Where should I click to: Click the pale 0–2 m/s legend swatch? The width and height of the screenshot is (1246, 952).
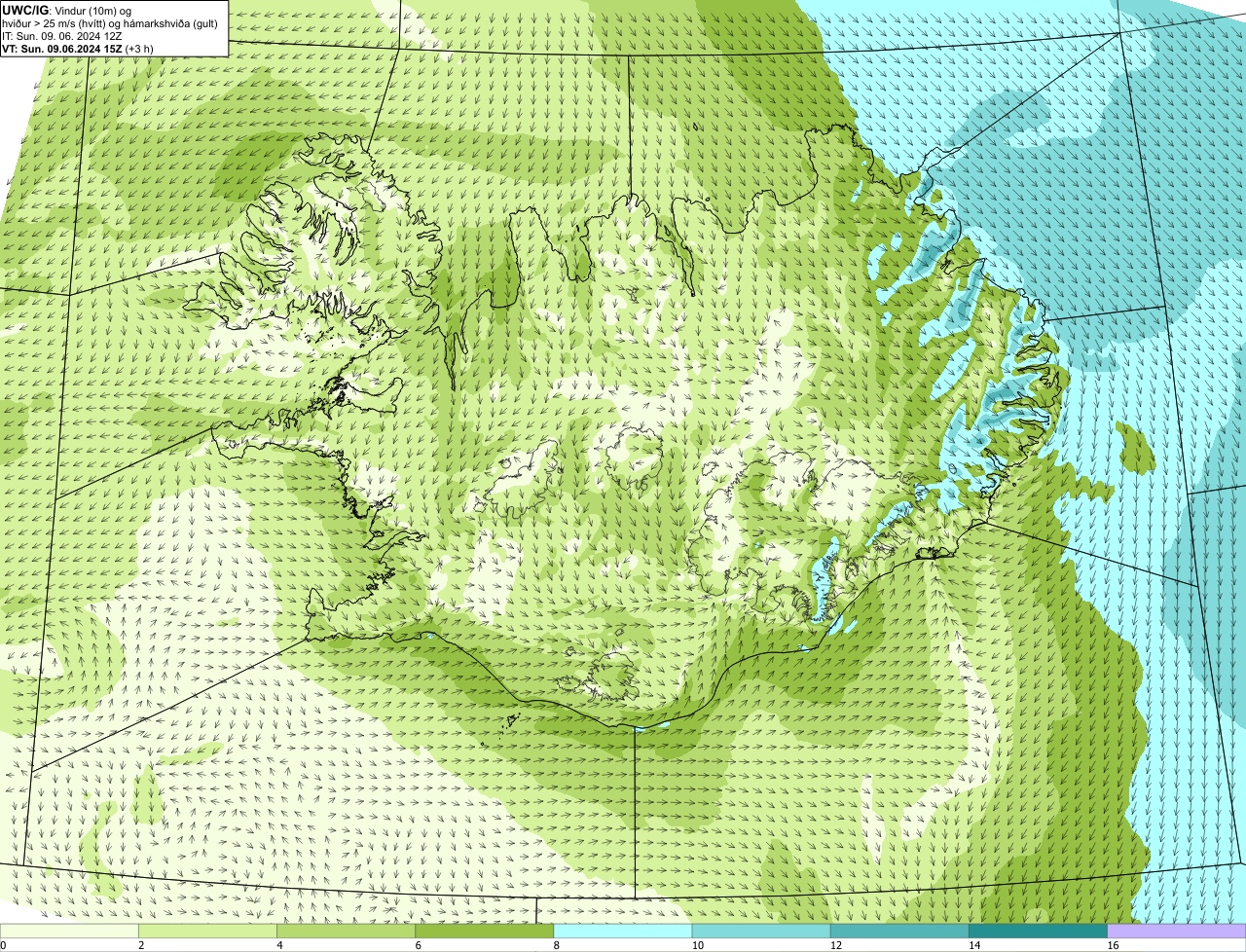tap(69, 932)
